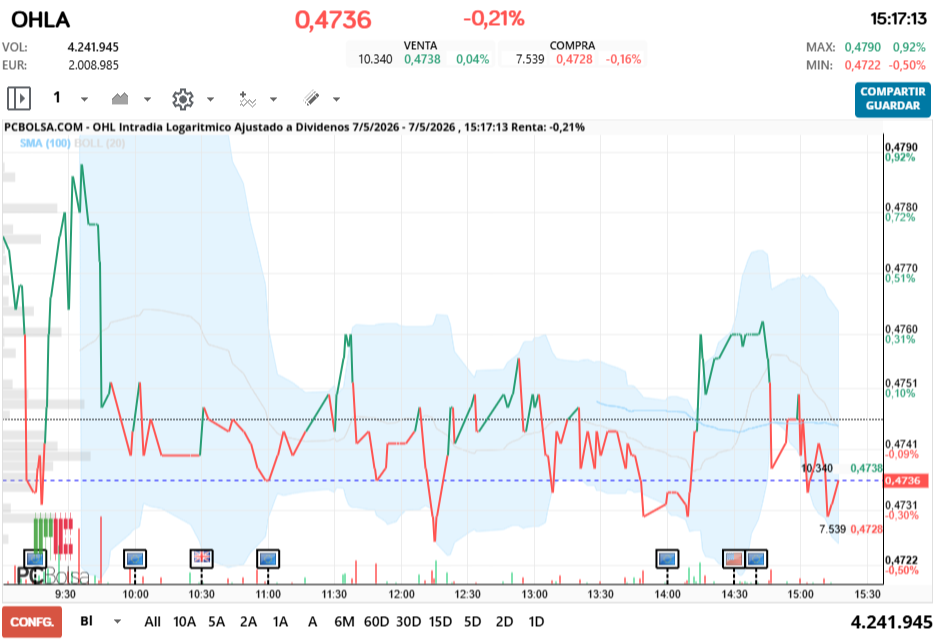946x643 pixels.
Task: Click the large red 0,4736 header price
Action: 333,20
